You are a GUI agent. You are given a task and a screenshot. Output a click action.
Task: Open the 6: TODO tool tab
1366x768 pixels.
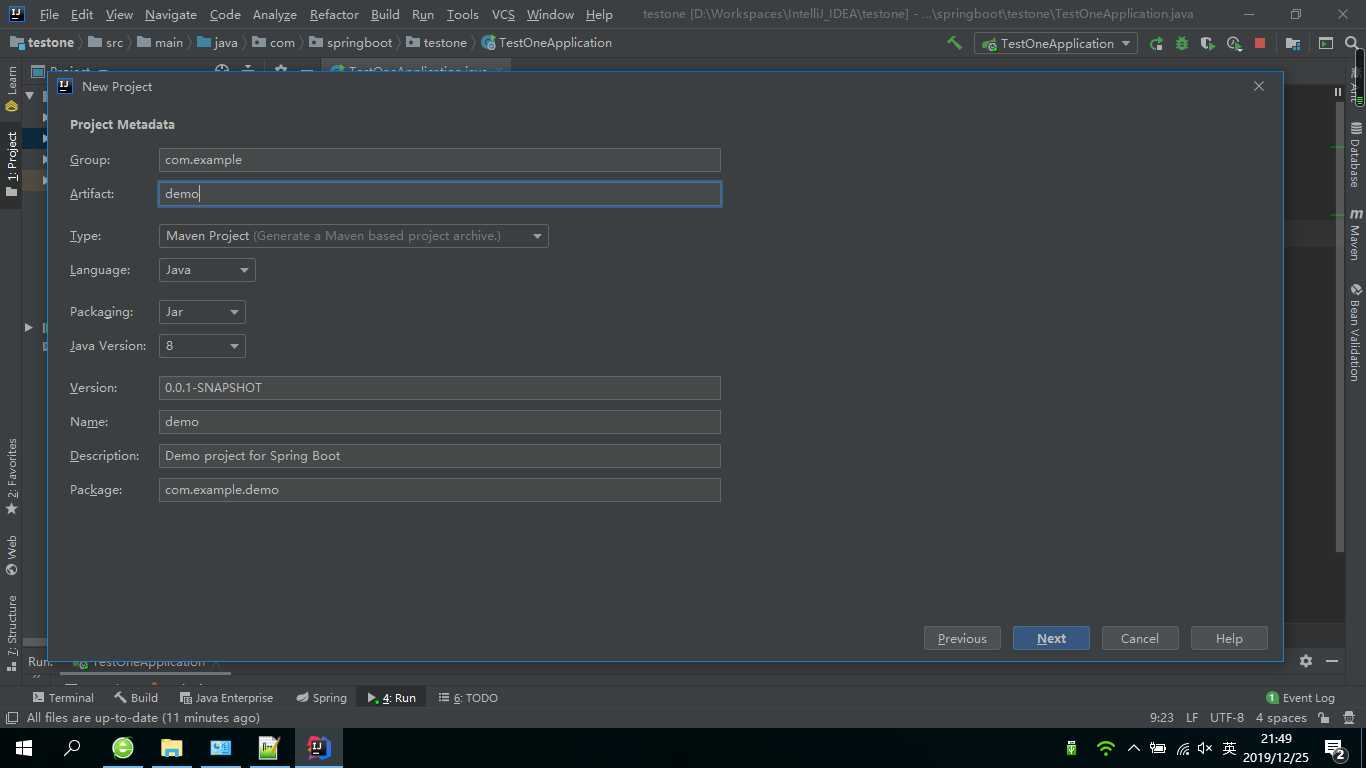(468, 698)
